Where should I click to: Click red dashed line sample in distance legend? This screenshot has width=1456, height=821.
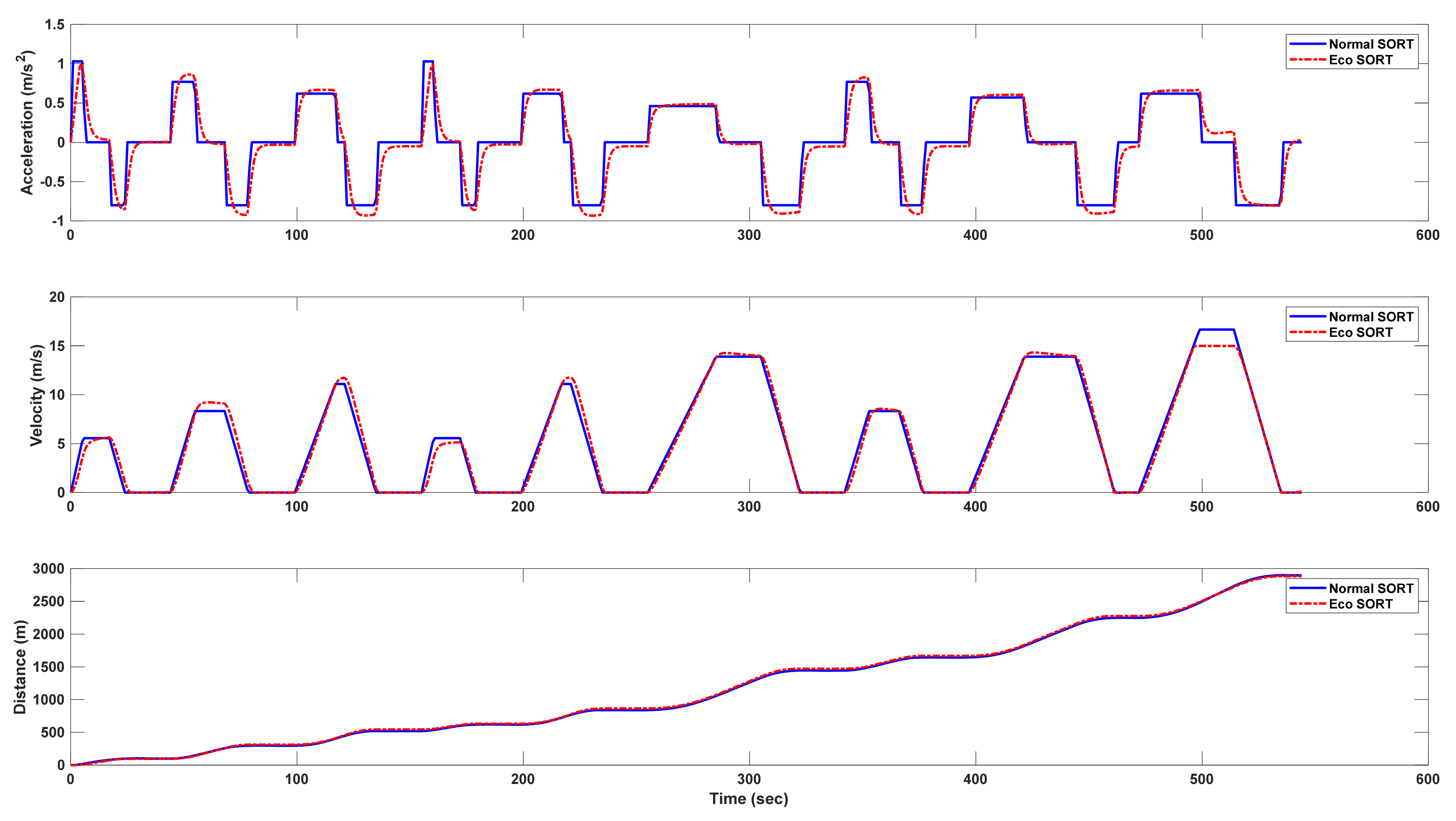(1307, 604)
